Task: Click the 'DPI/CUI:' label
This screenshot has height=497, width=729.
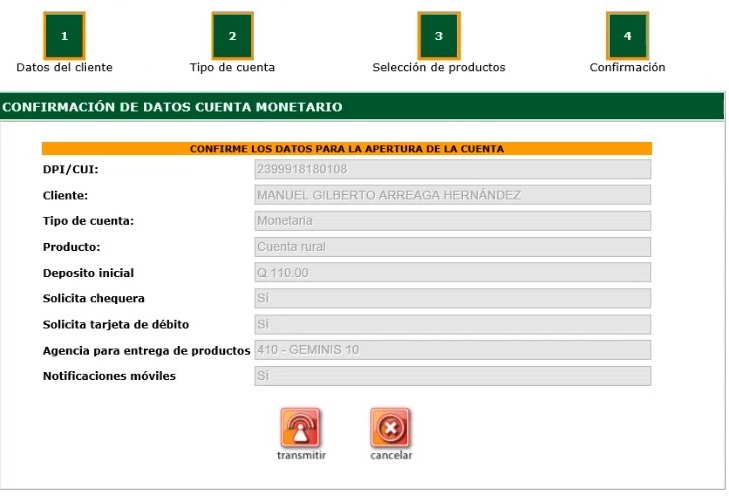Action: tap(71, 169)
